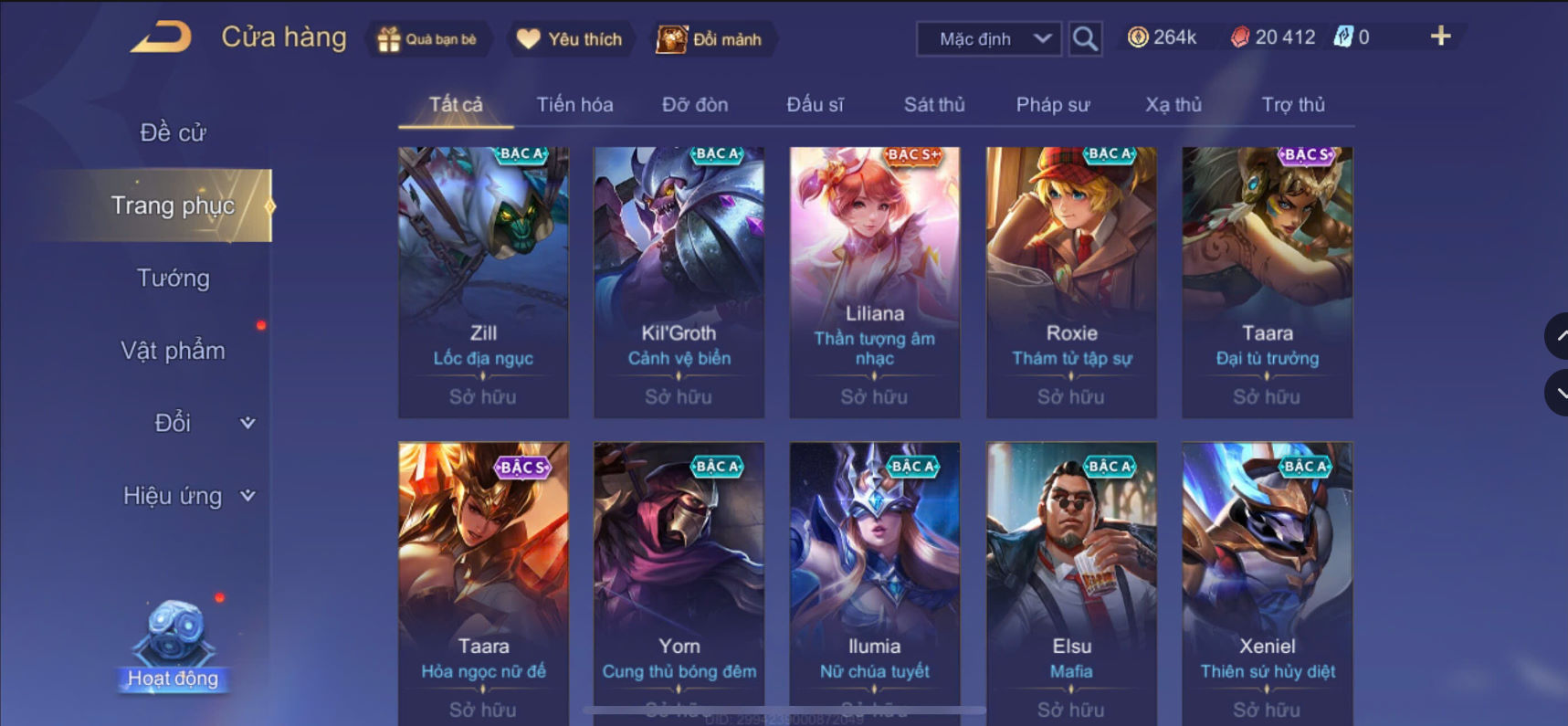
Task: Open the Mặc định sort dropdown
Action: click(989, 39)
